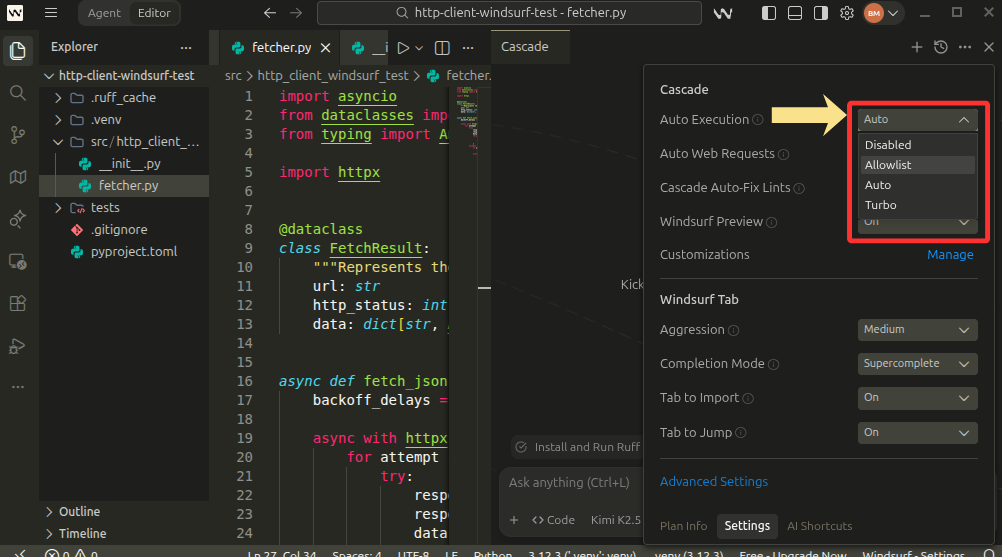Viewport: 1002px width, 557px height.
Task: Show Auto Execution info tooltip icon
Action: point(758,119)
